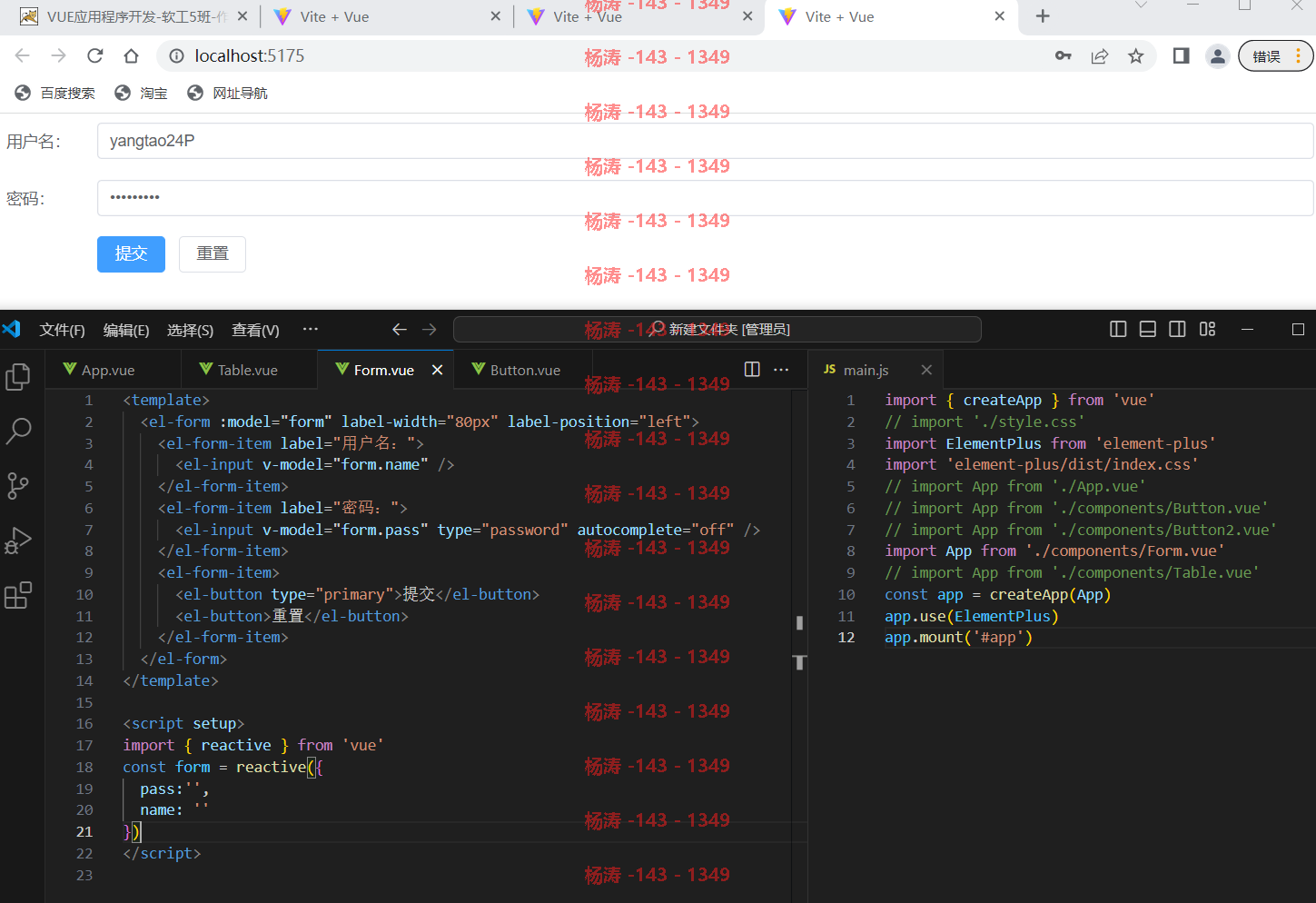Open editor more actions ellipsis

point(781,369)
